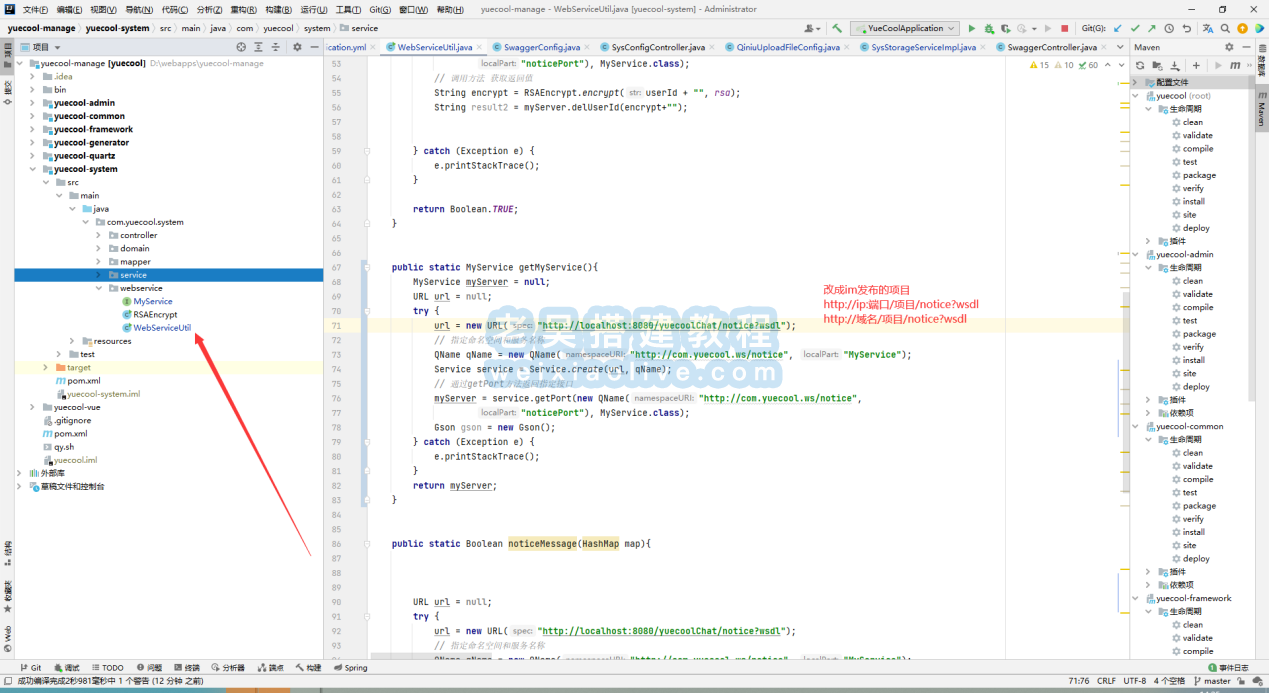Build project using the hammer icon
This screenshot has width=1269, height=693.
coord(837,29)
